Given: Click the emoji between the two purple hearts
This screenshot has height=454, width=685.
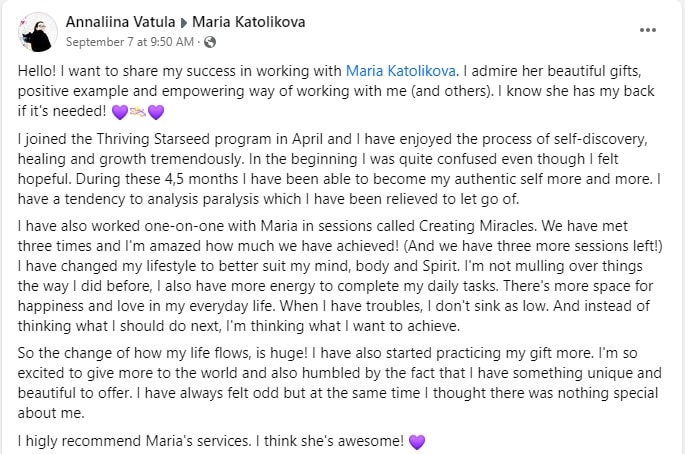Looking at the screenshot, I should pyautogui.click(x=137, y=110).
